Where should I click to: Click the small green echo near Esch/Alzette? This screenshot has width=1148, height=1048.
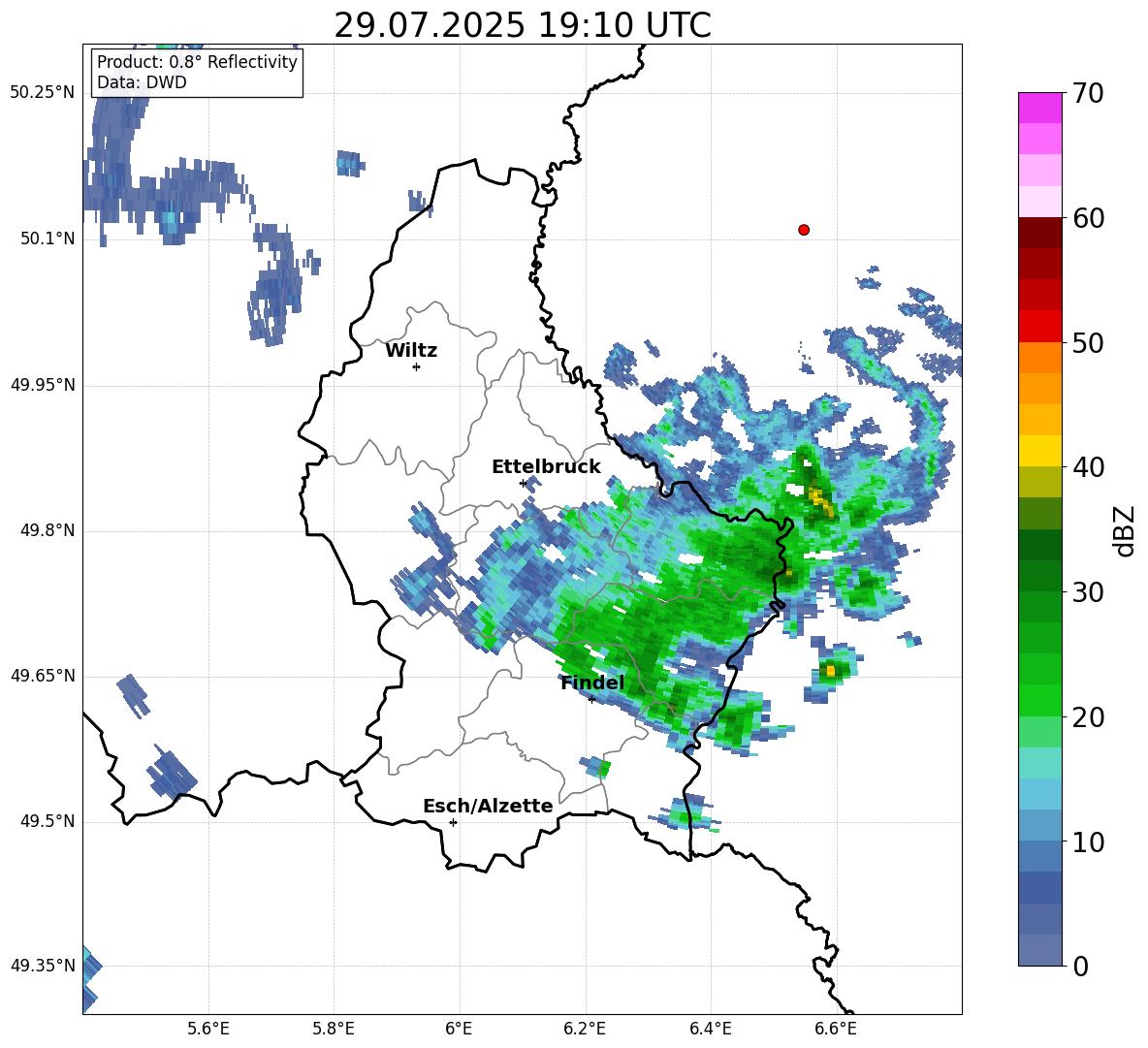(603, 769)
